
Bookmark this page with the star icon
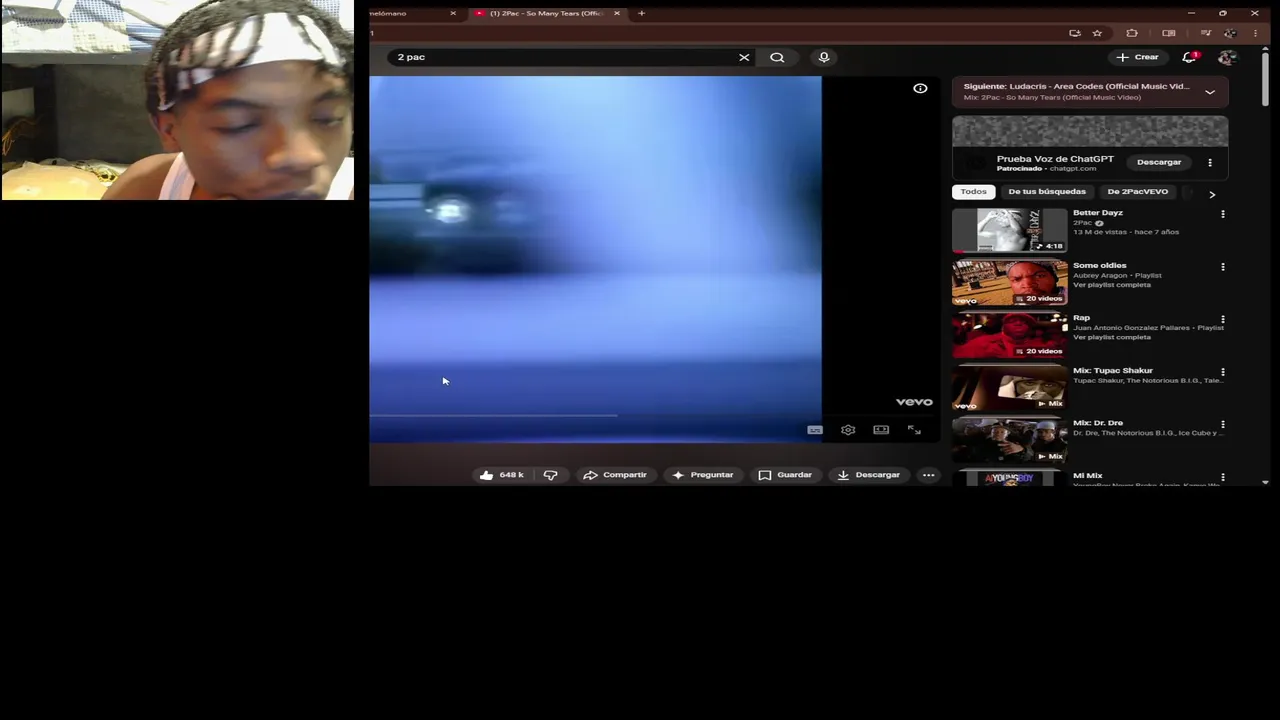tap(1097, 33)
